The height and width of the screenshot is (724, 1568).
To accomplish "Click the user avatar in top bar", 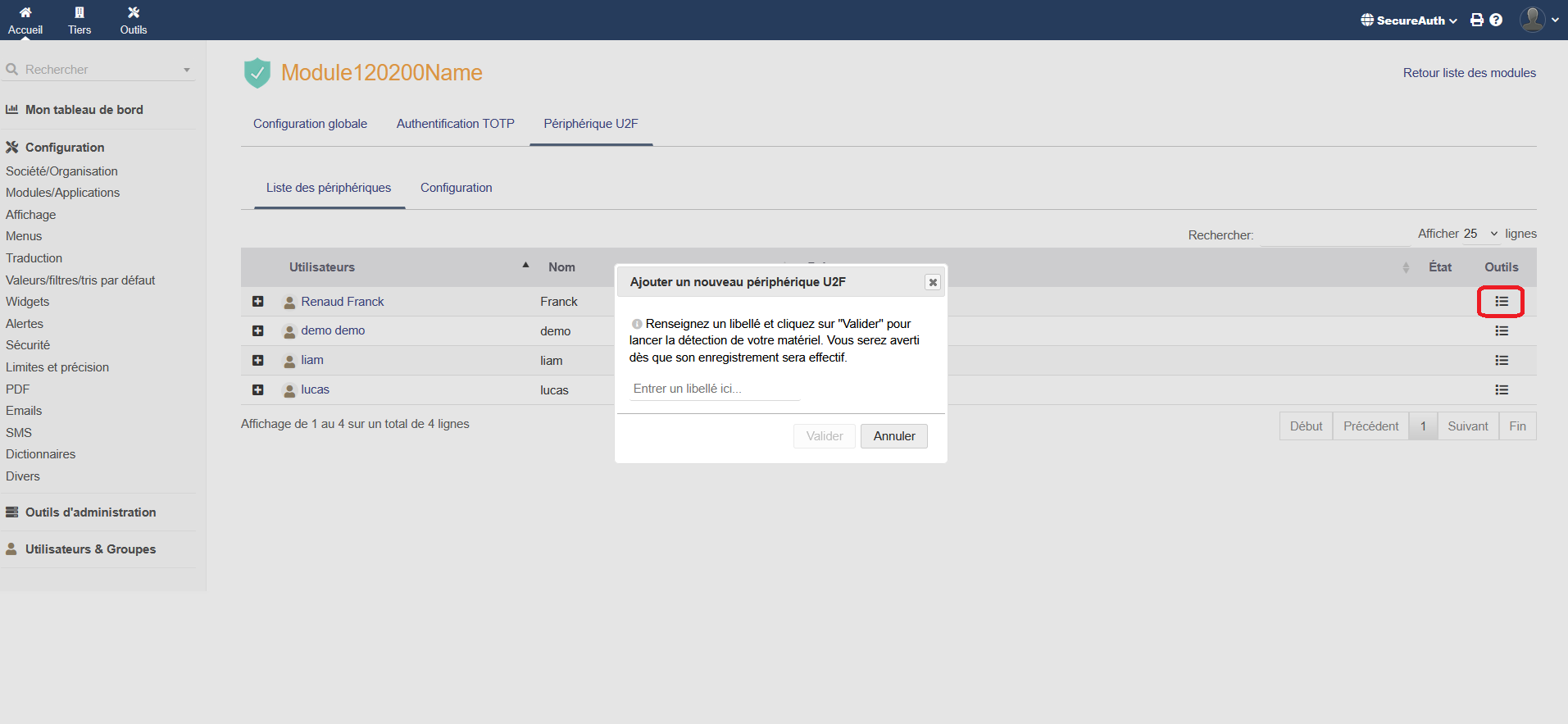I will pos(1532,20).
